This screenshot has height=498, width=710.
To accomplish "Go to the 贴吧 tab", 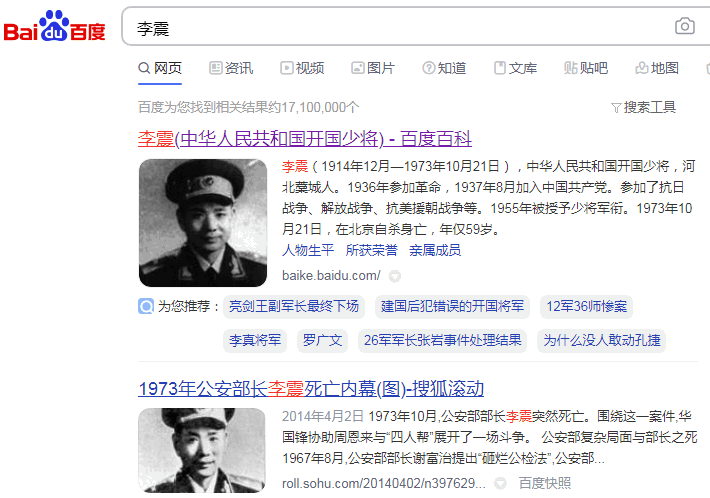I will pos(586,68).
